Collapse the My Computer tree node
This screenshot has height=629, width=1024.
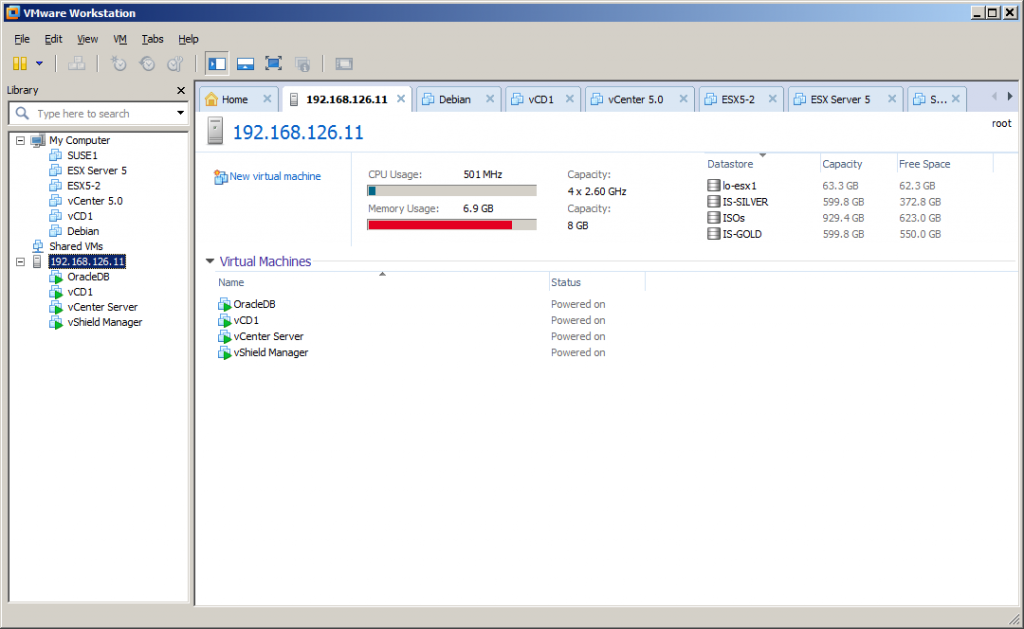coord(20,140)
